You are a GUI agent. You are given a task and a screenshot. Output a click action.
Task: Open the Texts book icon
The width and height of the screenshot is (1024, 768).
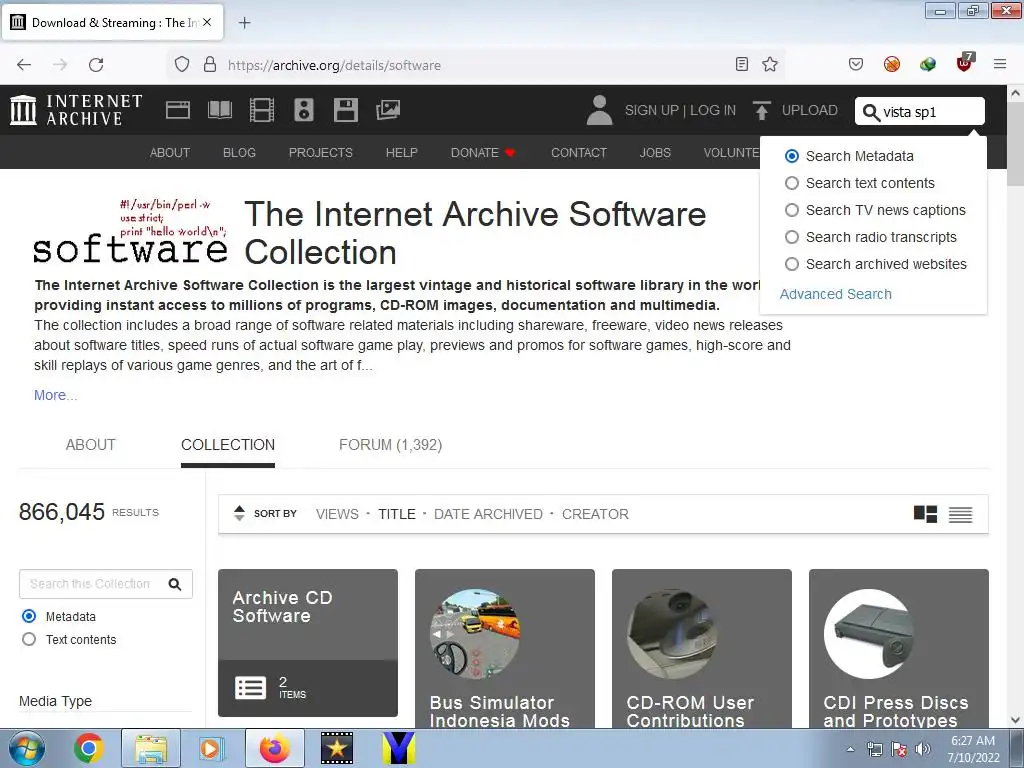219,110
